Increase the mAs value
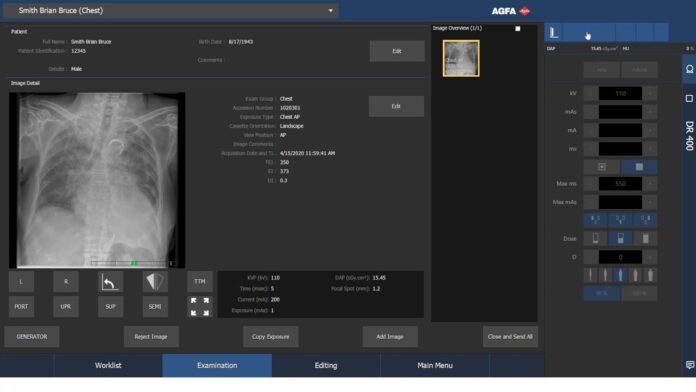 coord(651,112)
